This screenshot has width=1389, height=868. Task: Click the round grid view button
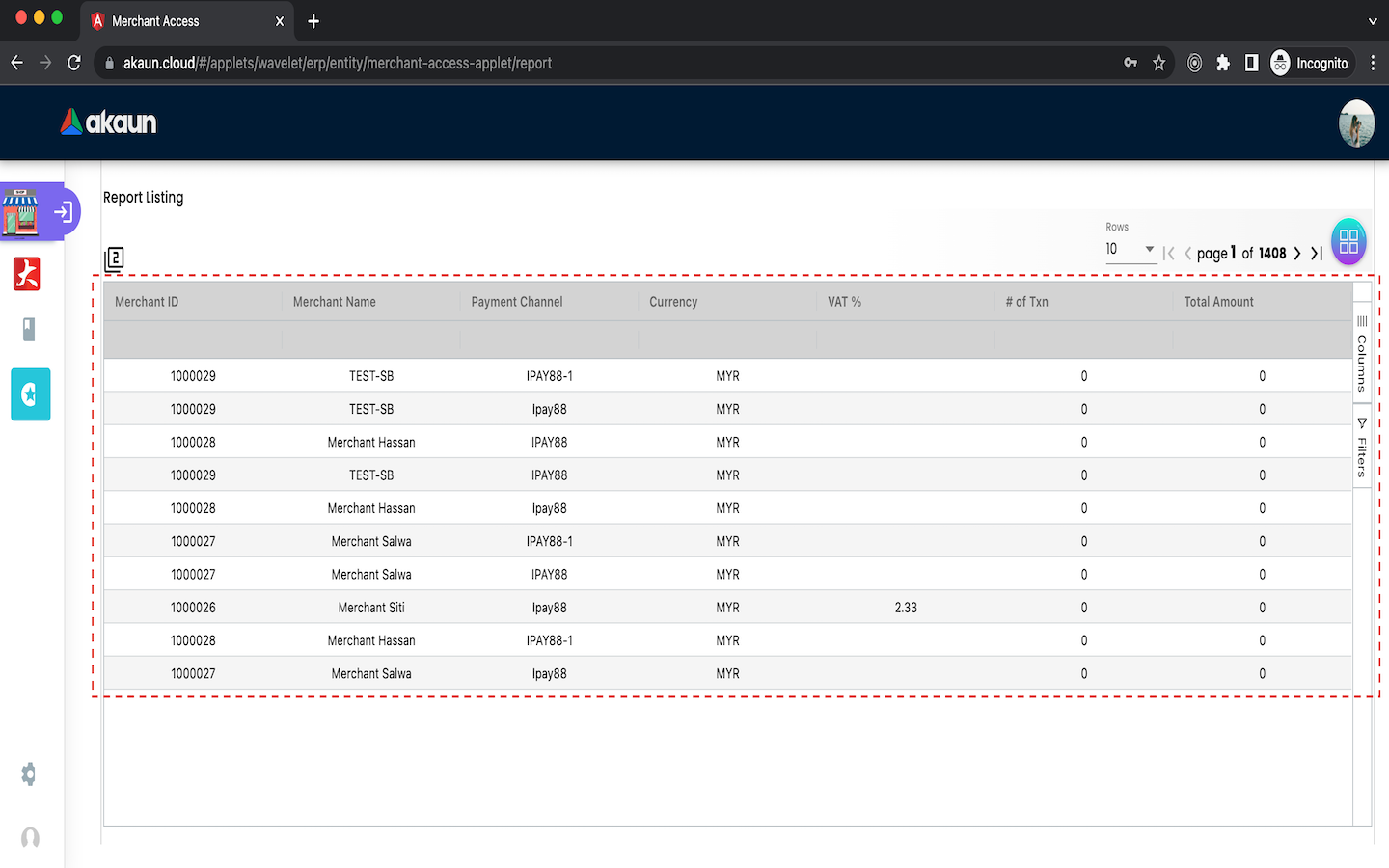pyautogui.click(x=1348, y=241)
